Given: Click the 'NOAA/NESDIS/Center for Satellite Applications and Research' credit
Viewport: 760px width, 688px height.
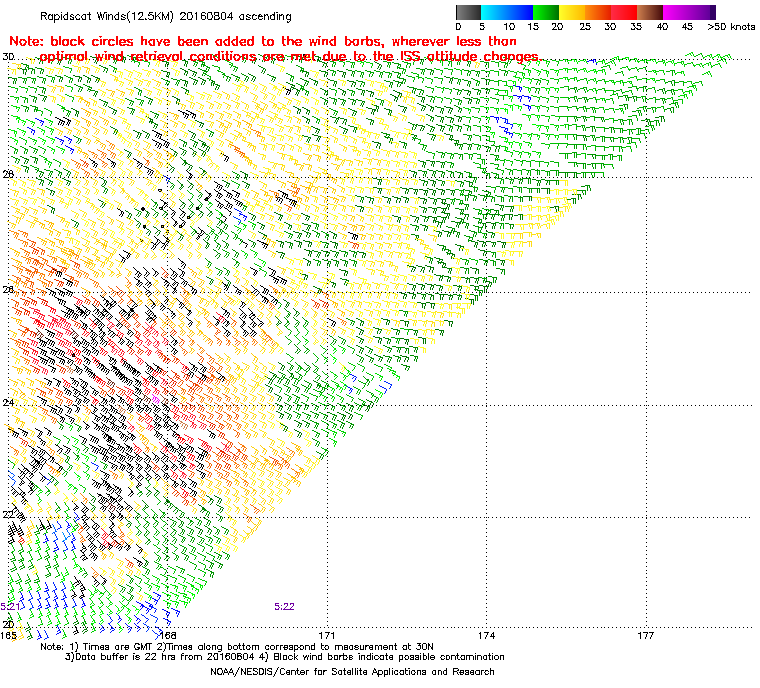Looking at the screenshot, I should 352,672.
